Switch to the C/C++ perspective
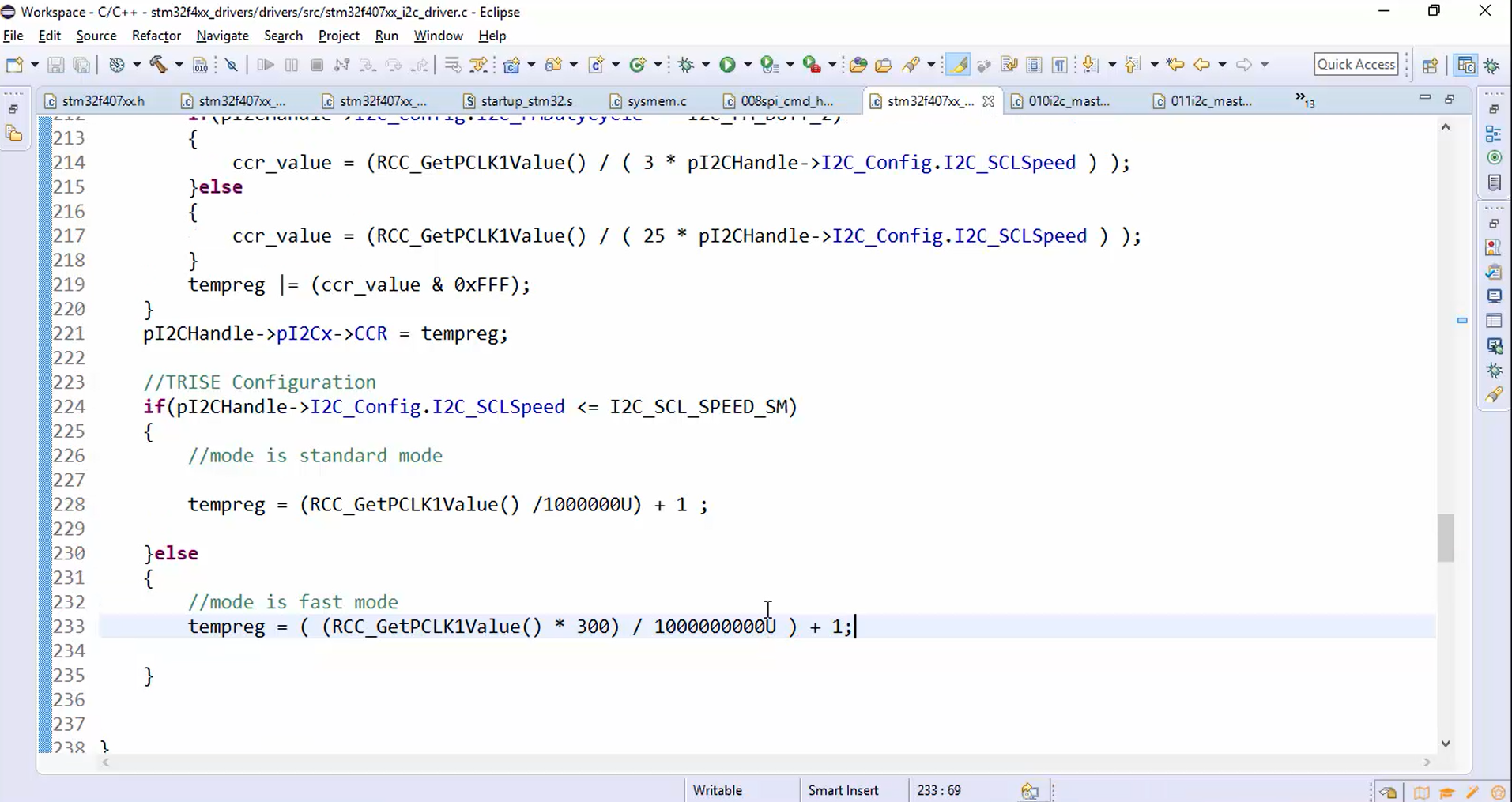Image resolution: width=1512 pixels, height=802 pixels. pos(1466,66)
